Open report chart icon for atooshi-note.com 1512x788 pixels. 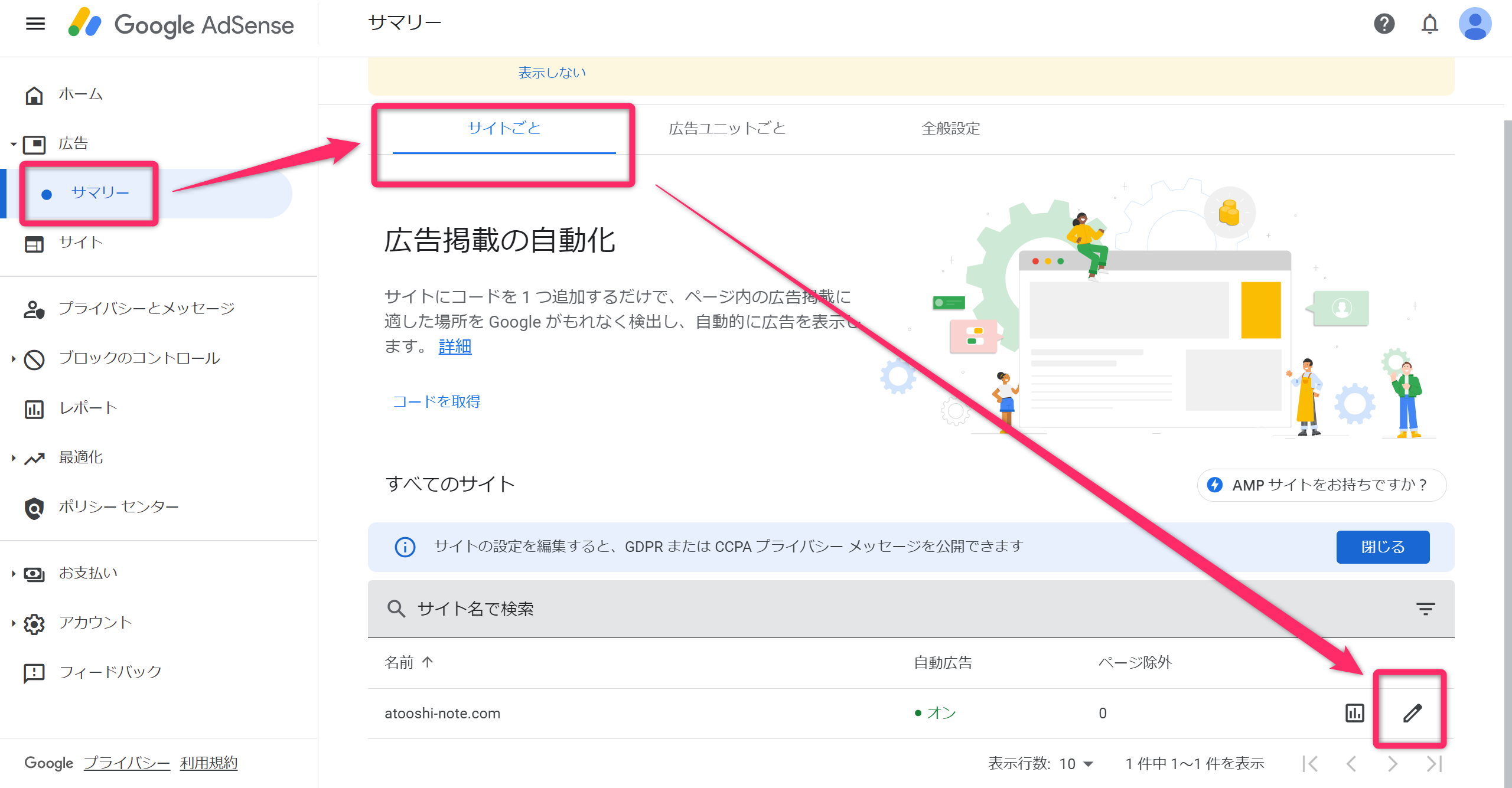1354,713
